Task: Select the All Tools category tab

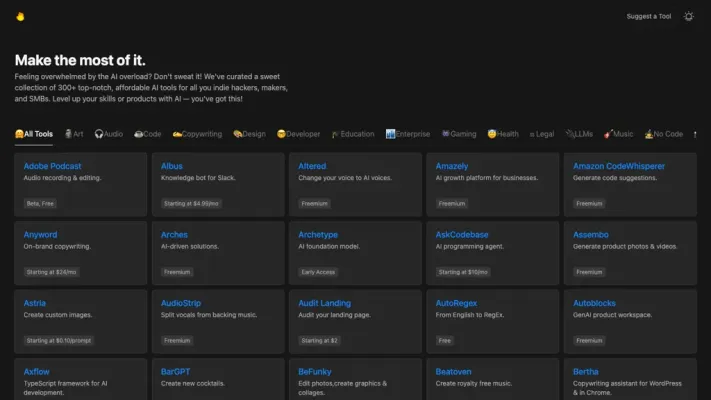Action: tap(34, 134)
